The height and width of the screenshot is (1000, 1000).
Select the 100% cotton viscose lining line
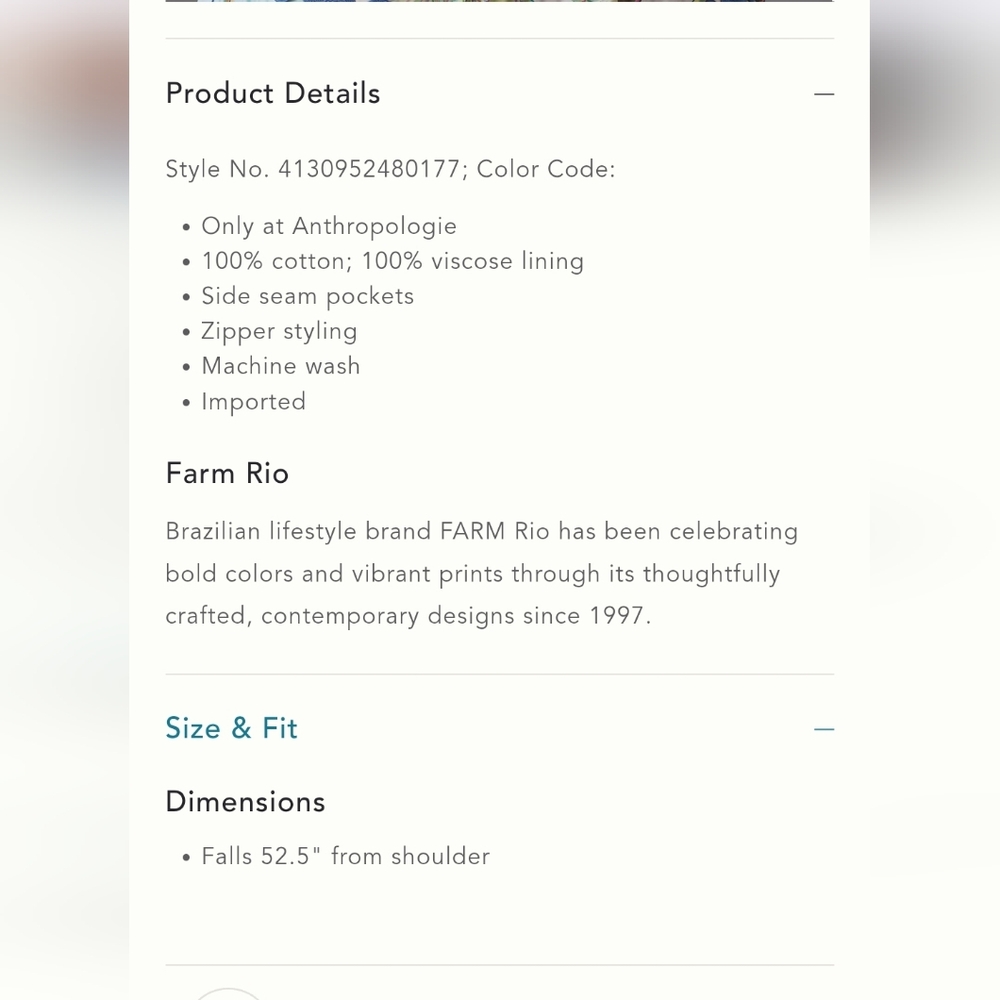(393, 261)
